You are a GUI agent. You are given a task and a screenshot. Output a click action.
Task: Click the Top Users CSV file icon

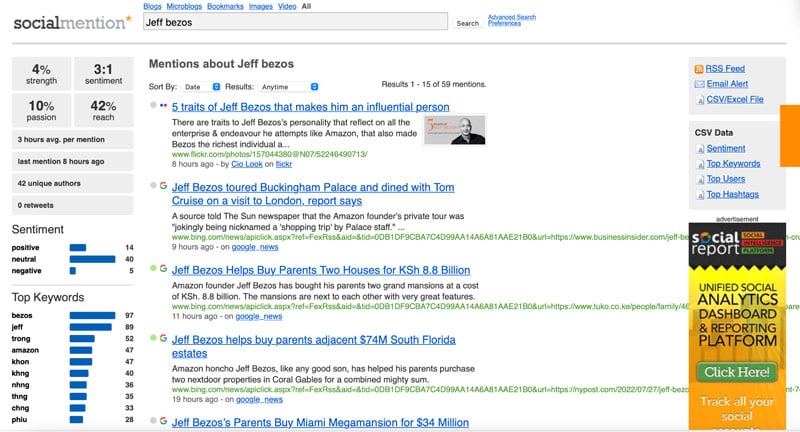coord(700,180)
